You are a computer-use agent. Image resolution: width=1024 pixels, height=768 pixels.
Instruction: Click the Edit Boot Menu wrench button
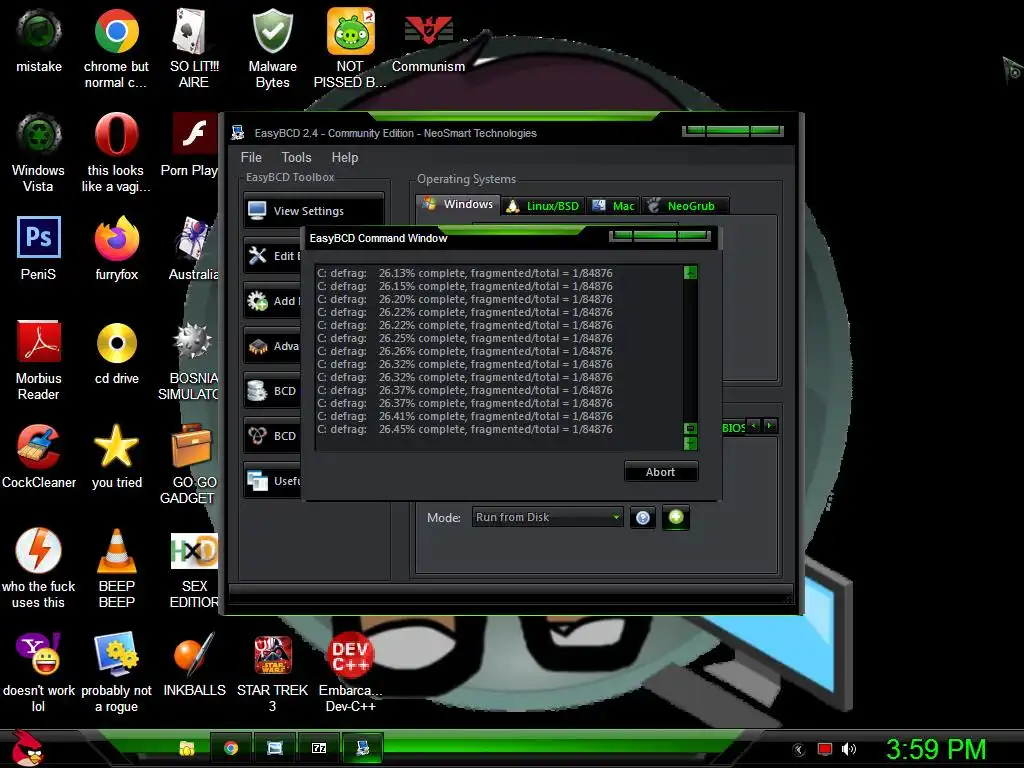click(273, 255)
